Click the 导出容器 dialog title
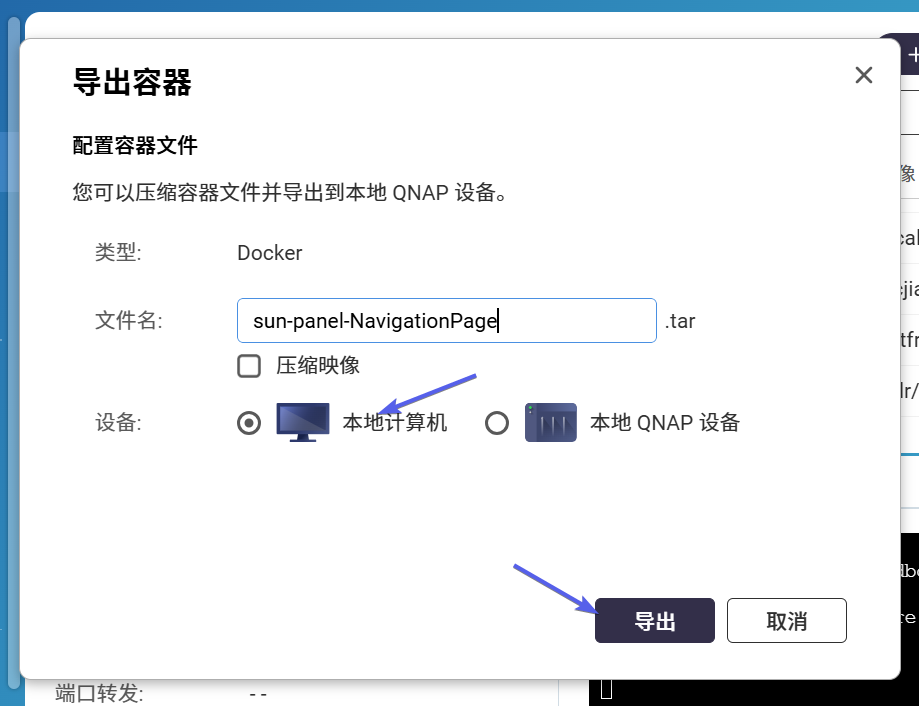Viewport: 919px width, 706px height. (132, 82)
